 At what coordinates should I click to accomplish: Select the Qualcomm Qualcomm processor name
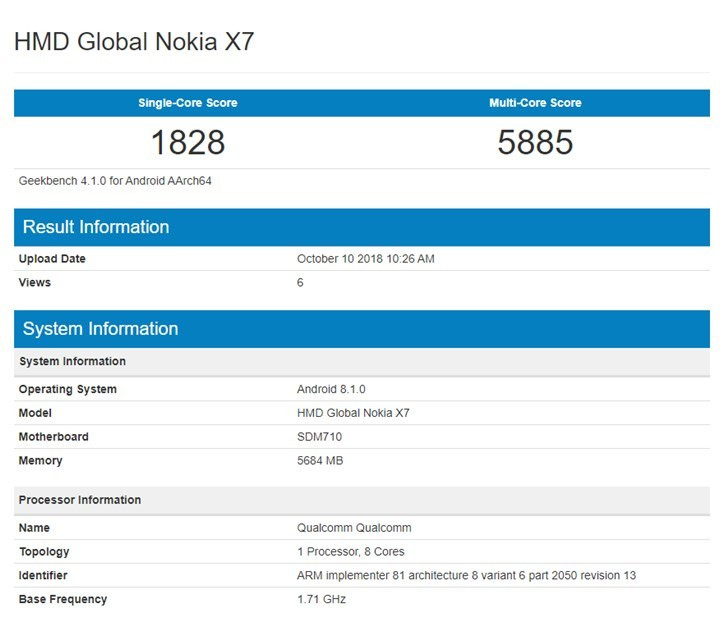(x=354, y=528)
